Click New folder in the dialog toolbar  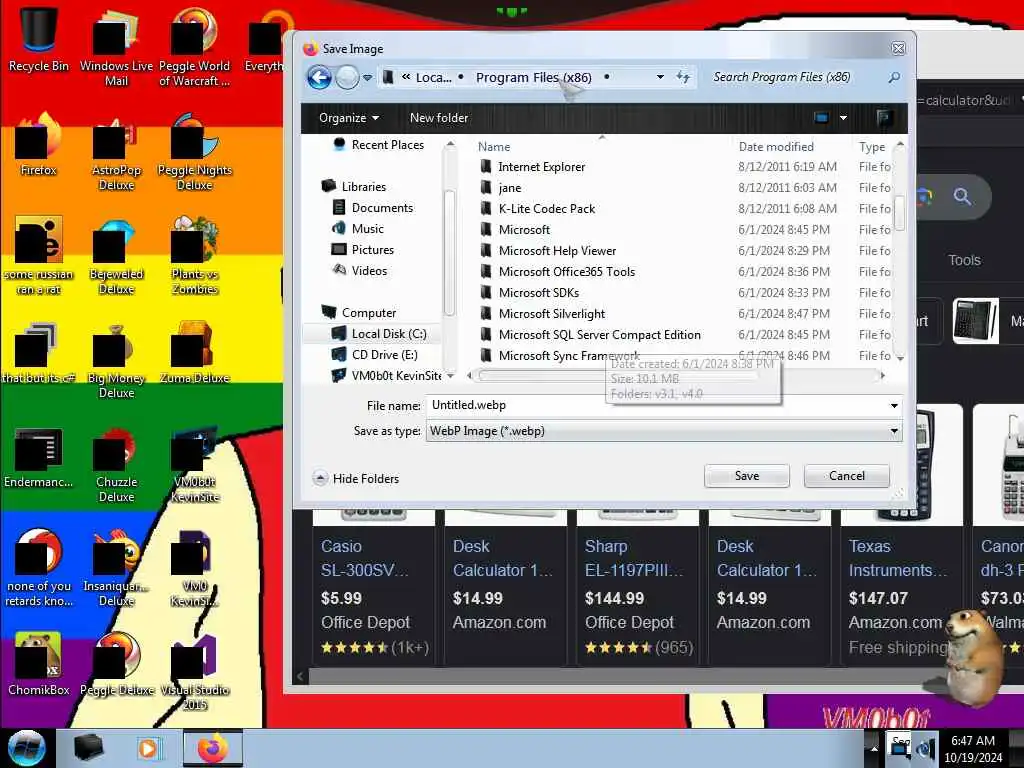click(x=439, y=118)
